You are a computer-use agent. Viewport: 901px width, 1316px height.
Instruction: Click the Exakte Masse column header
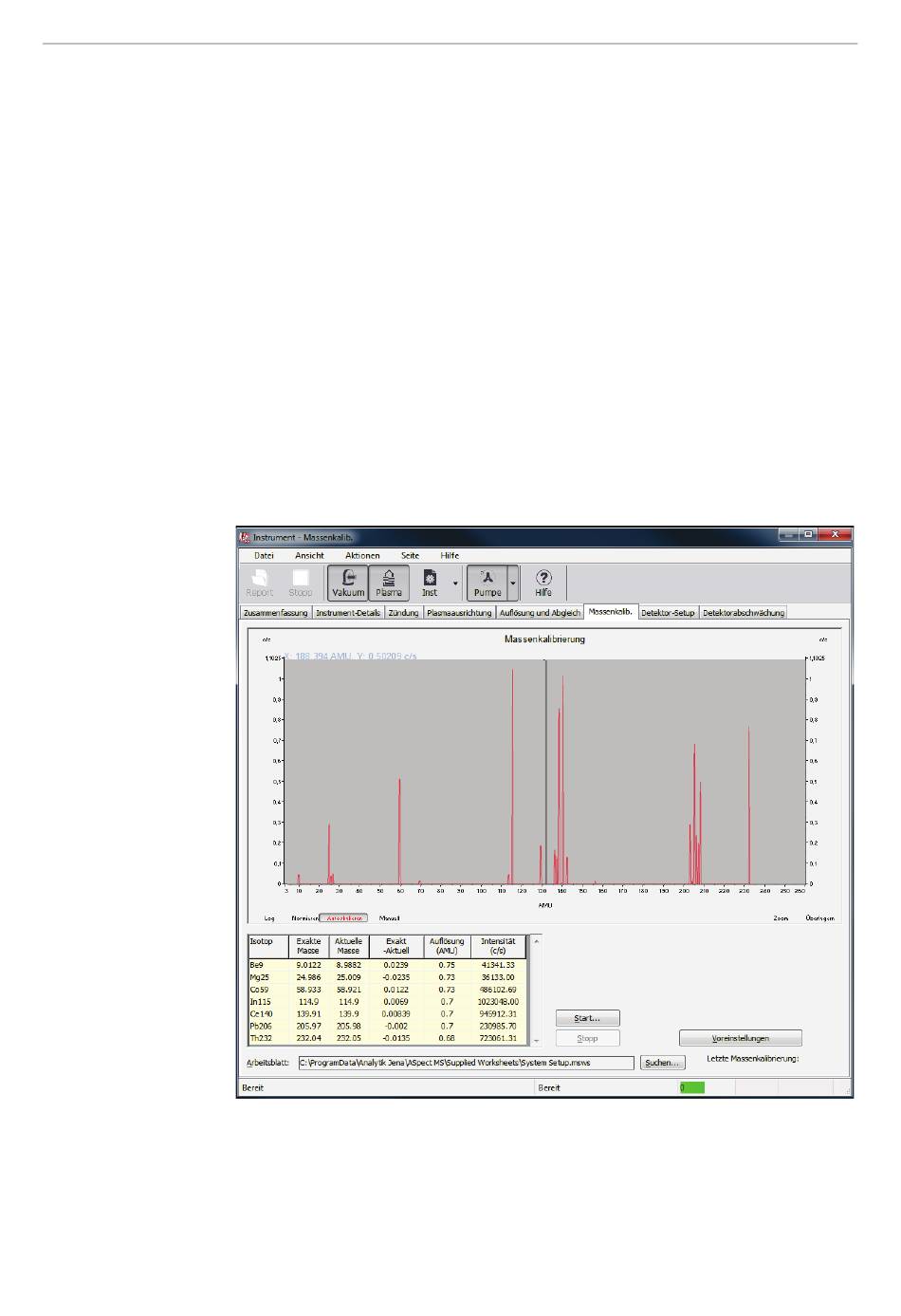[x=308, y=947]
